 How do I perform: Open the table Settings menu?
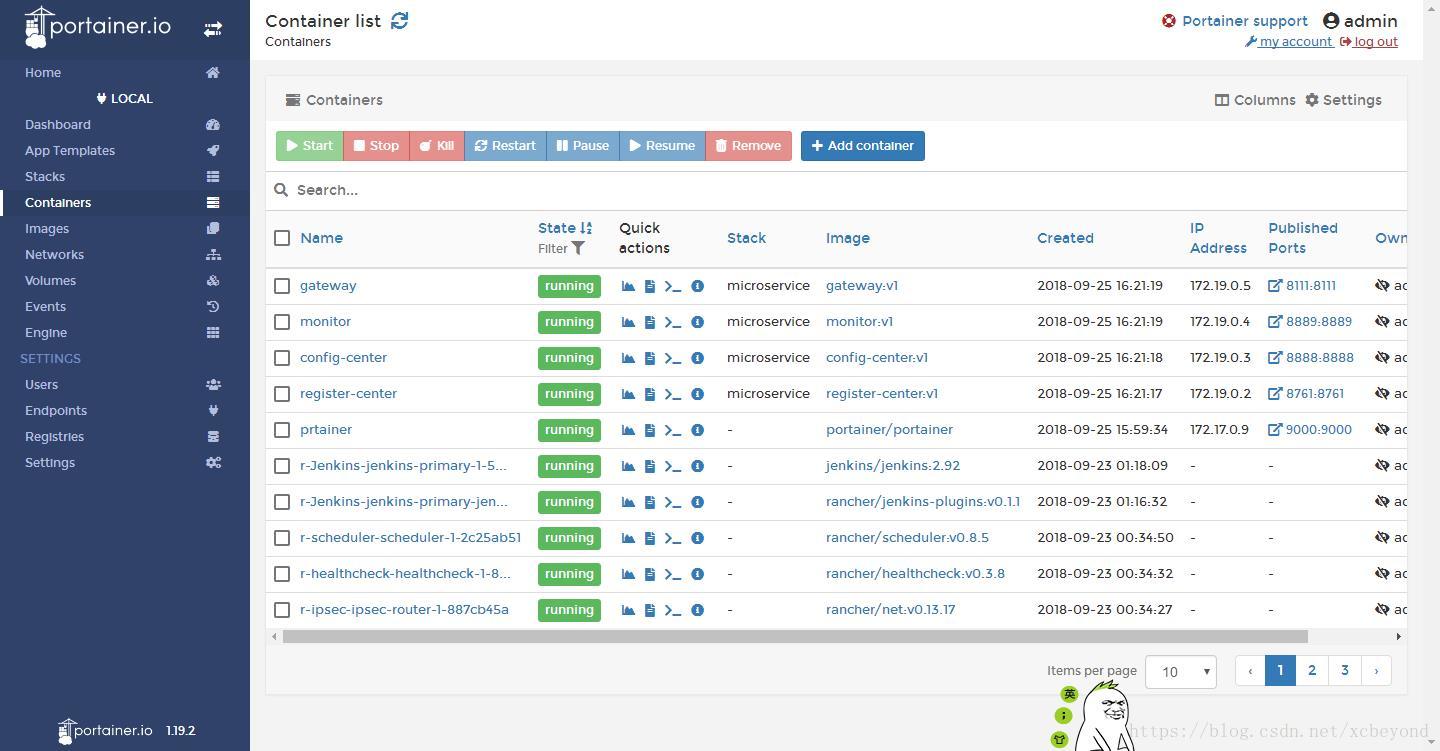pyautogui.click(x=1343, y=100)
